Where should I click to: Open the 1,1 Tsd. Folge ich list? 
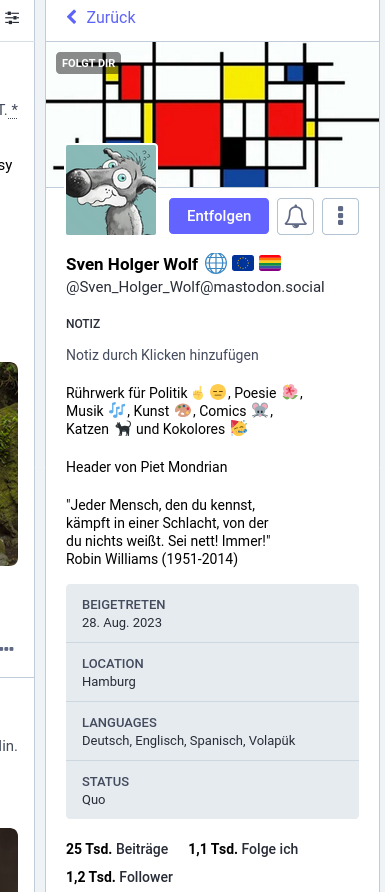(243, 849)
